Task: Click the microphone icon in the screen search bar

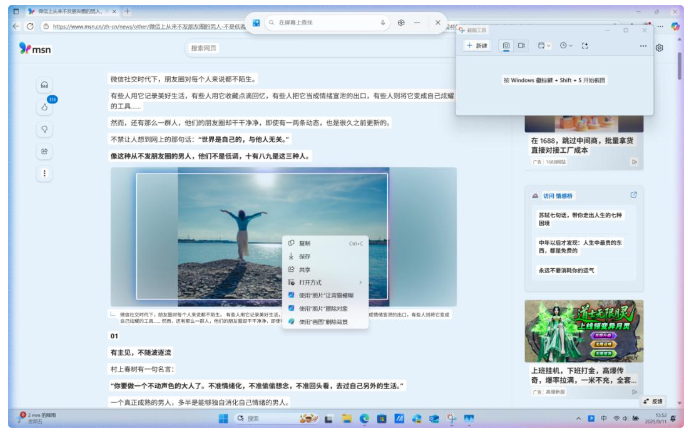Action: click(x=383, y=22)
